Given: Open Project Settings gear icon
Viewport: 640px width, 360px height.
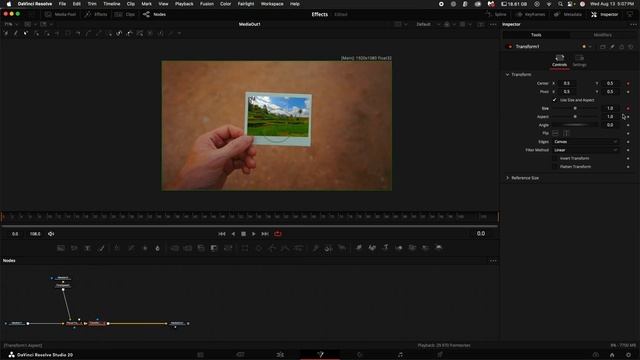Looking at the screenshot, I should [x=629, y=355].
